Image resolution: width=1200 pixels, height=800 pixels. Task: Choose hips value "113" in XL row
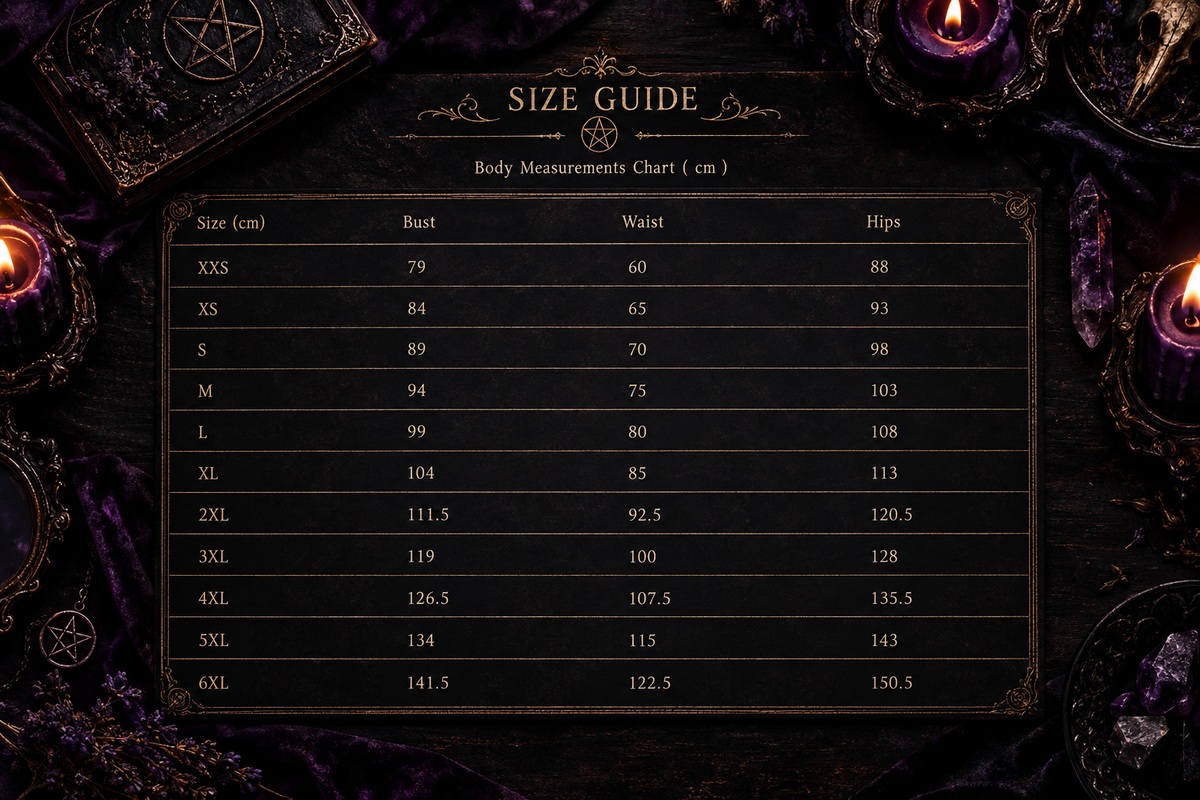[x=884, y=474]
